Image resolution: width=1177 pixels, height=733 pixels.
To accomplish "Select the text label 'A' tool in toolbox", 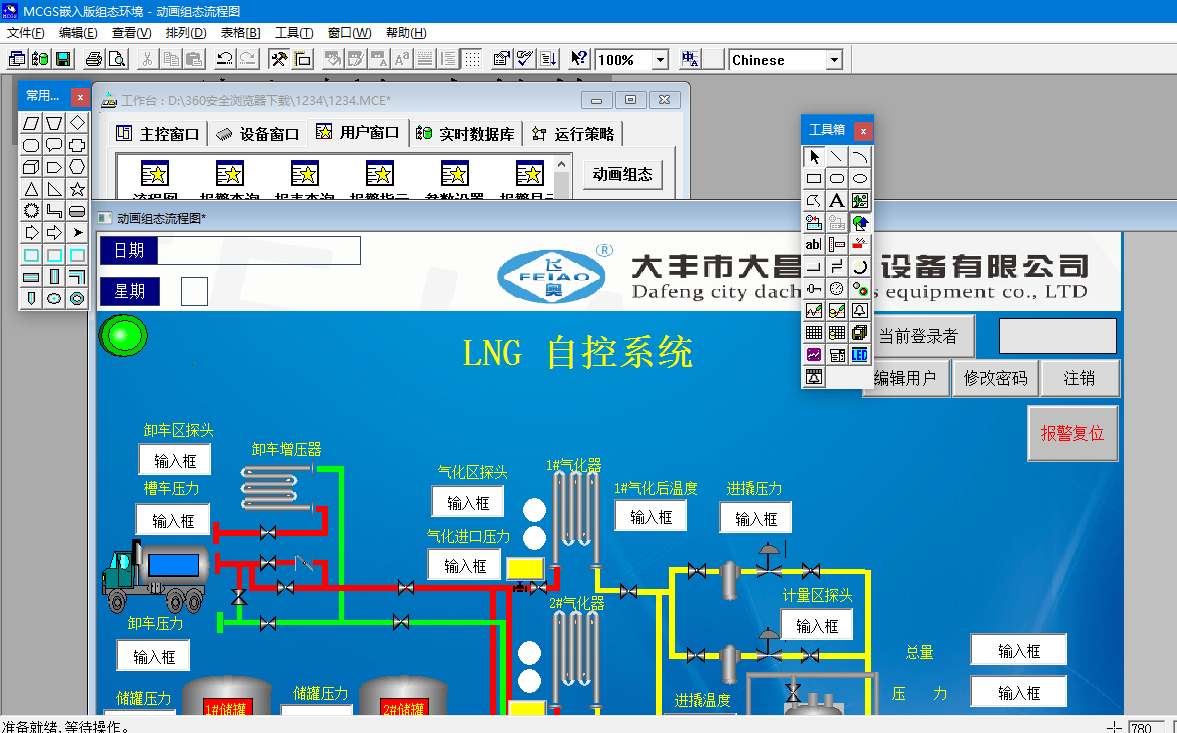I will pos(837,201).
